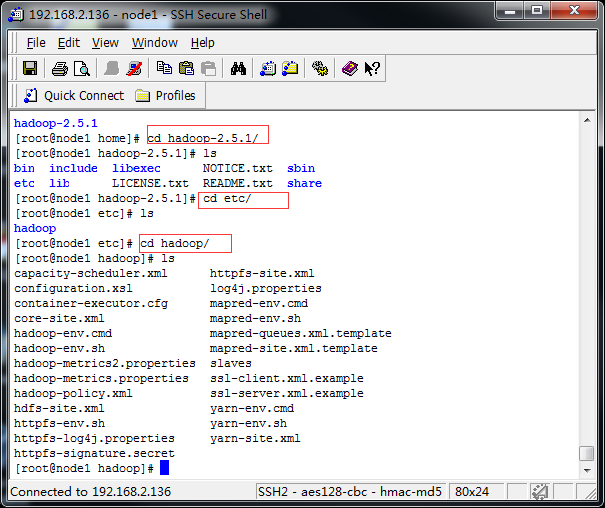605x508 pixels.
Task: Click the blue 'libexec' directory name
Action: click(x=136, y=168)
